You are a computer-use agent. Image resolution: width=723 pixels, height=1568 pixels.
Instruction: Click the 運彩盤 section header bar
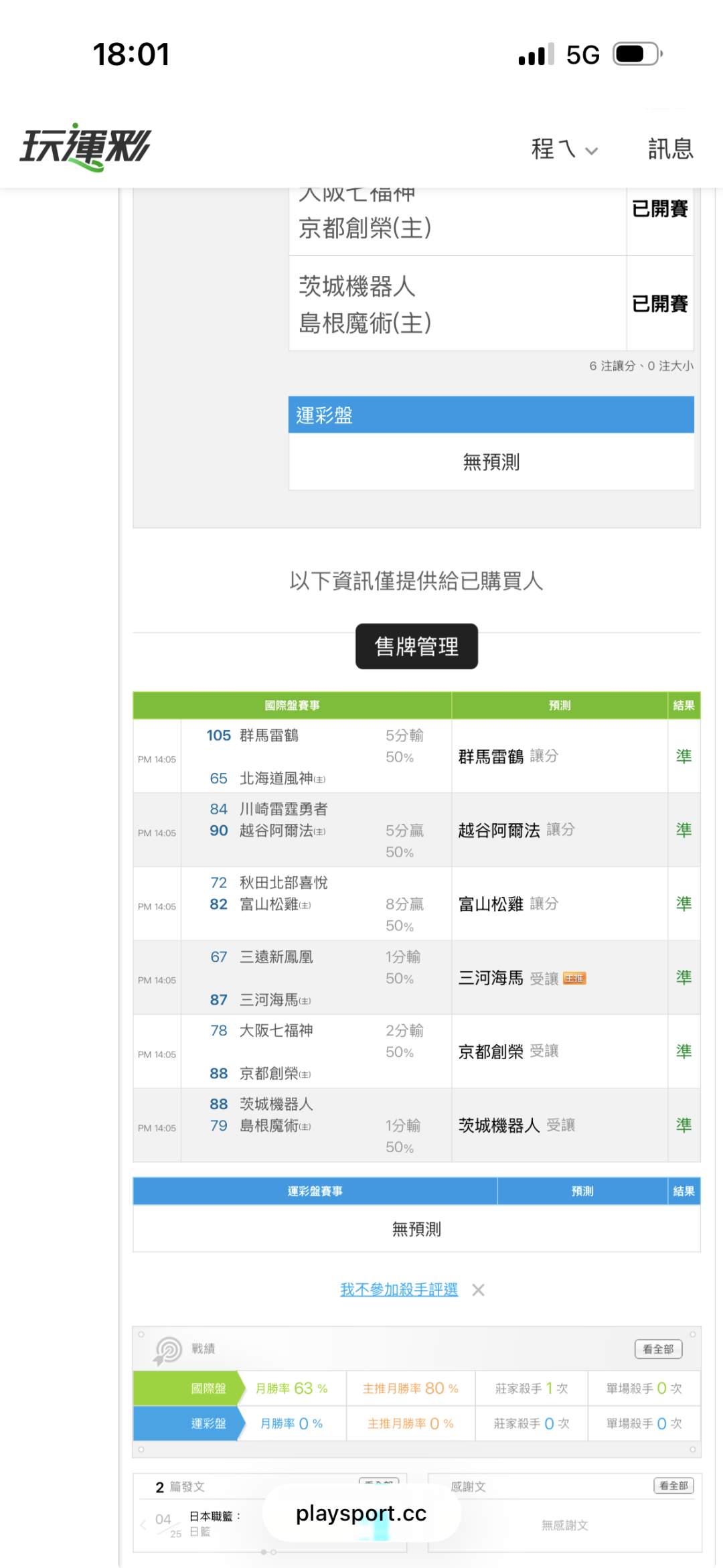coord(491,415)
